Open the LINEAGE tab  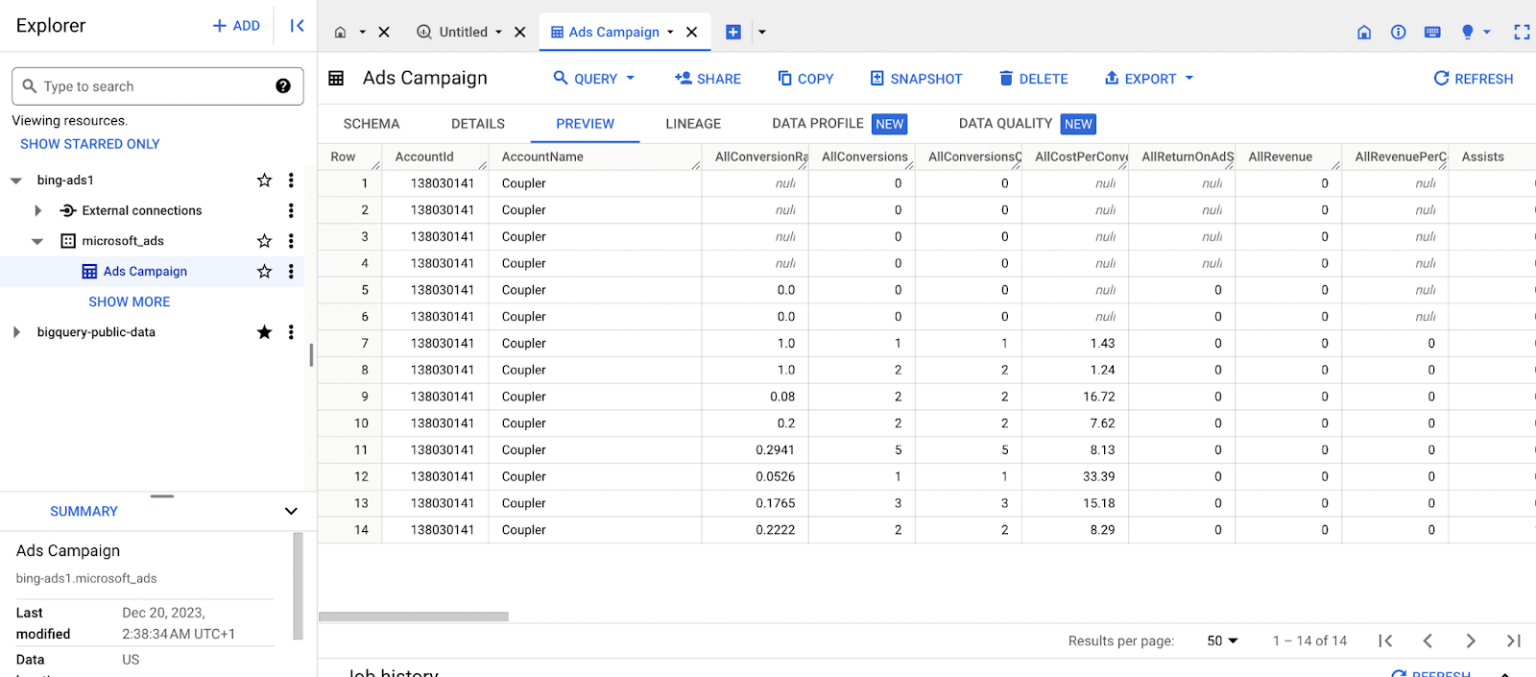coord(692,123)
